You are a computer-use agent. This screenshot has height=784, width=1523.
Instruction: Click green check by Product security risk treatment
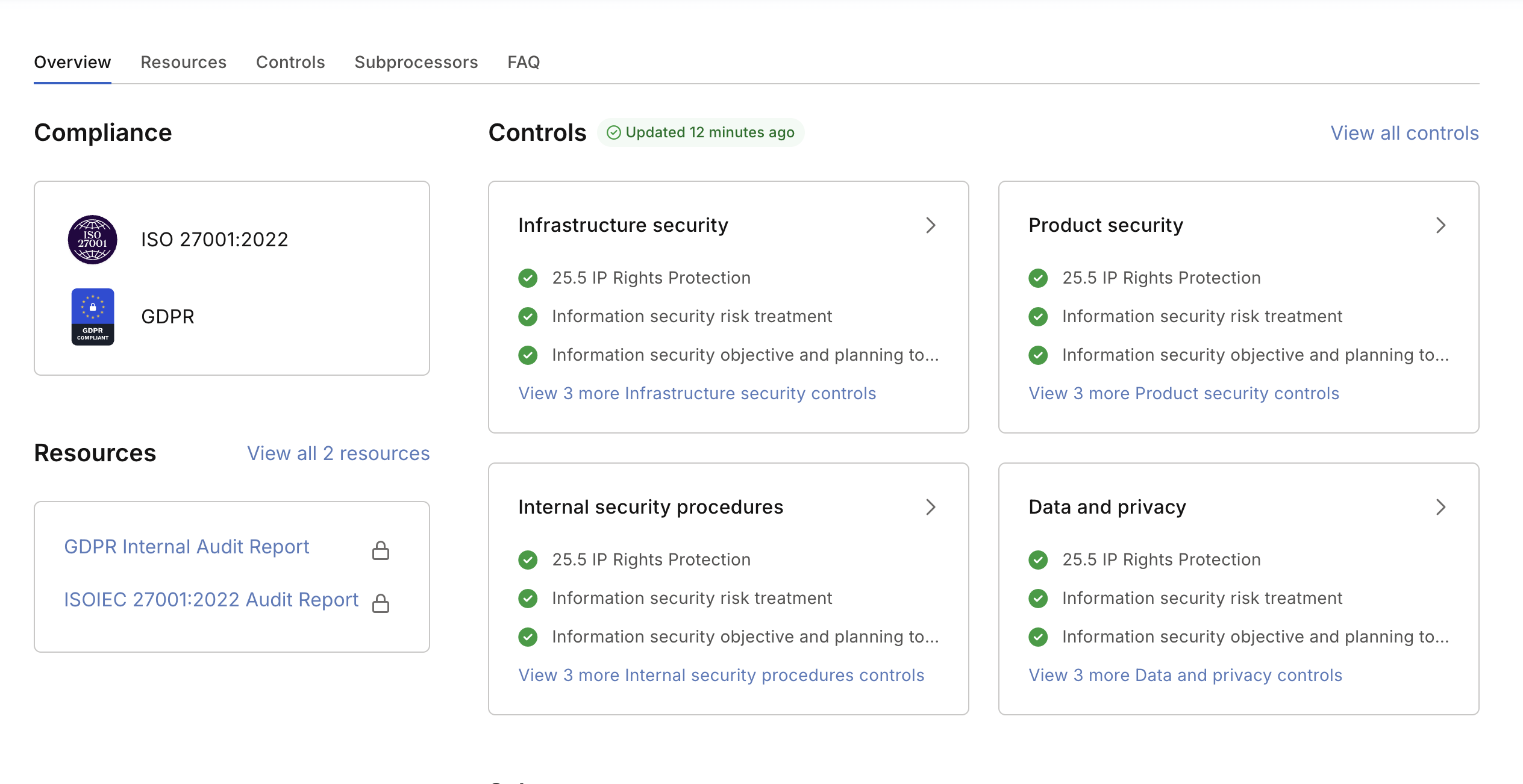tap(1038, 317)
